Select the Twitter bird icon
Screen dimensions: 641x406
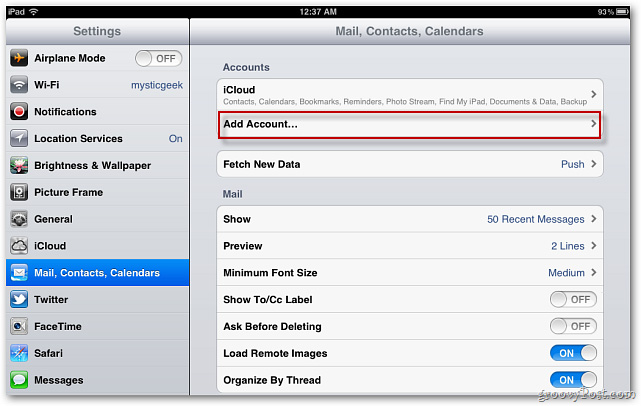(19, 299)
